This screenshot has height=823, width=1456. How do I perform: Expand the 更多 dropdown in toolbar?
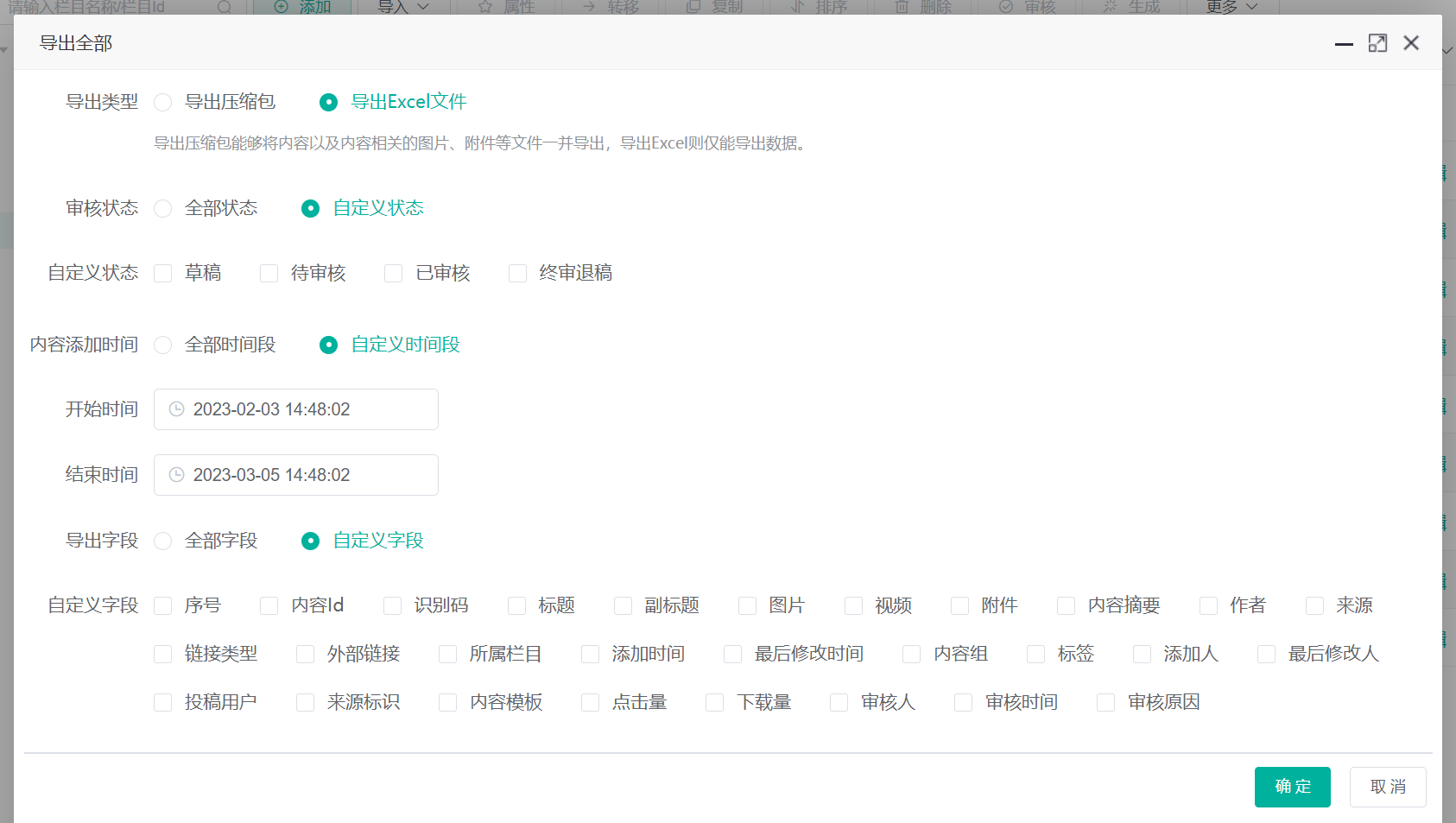[1231, 7]
